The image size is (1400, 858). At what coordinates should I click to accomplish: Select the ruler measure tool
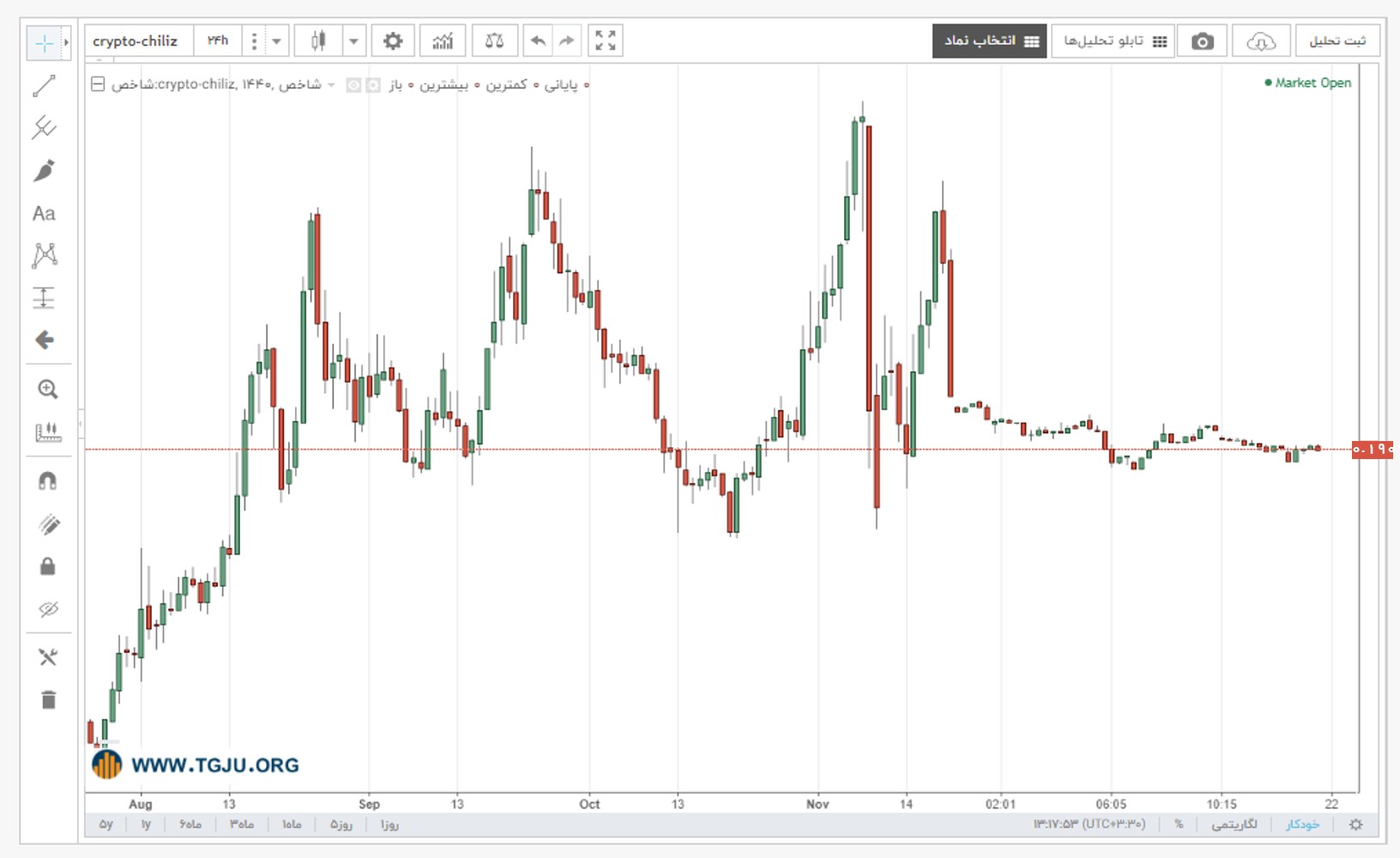48,432
